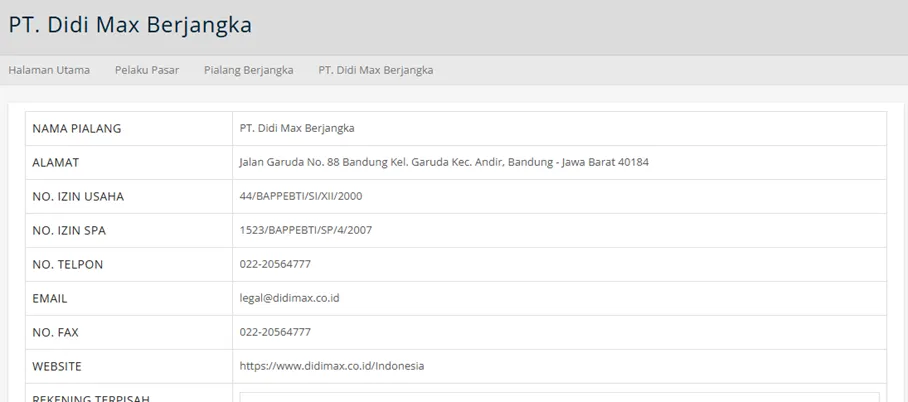Click the ALAMAT row label

click(56, 163)
